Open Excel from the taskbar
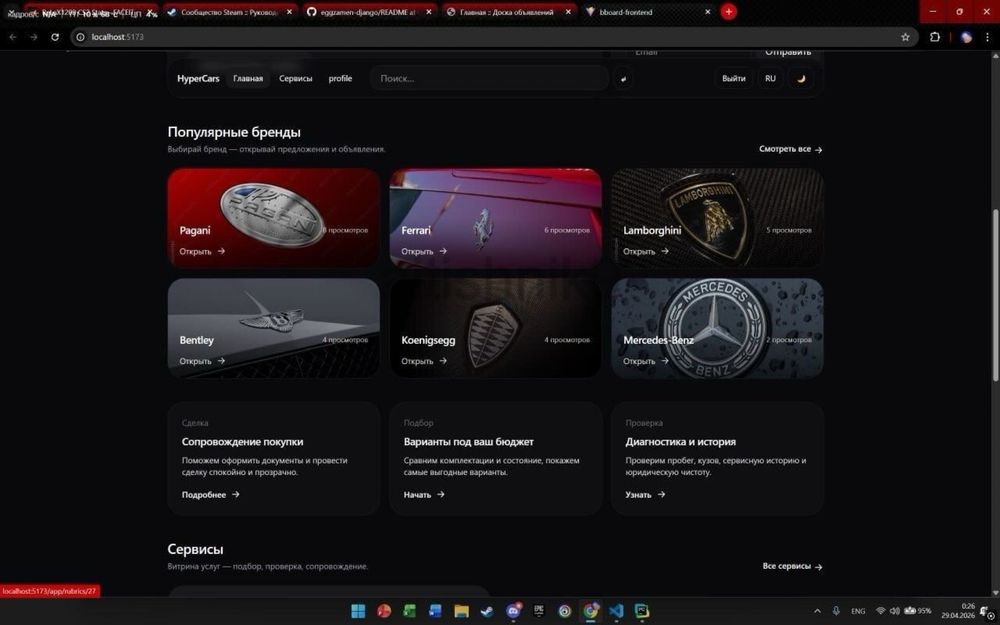This screenshot has height=625, width=1000. (409, 611)
